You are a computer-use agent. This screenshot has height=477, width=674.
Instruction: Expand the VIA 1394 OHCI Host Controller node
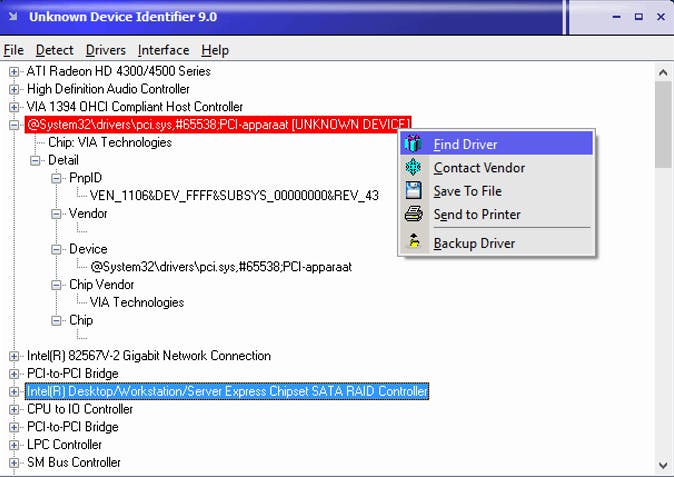(14, 107)
